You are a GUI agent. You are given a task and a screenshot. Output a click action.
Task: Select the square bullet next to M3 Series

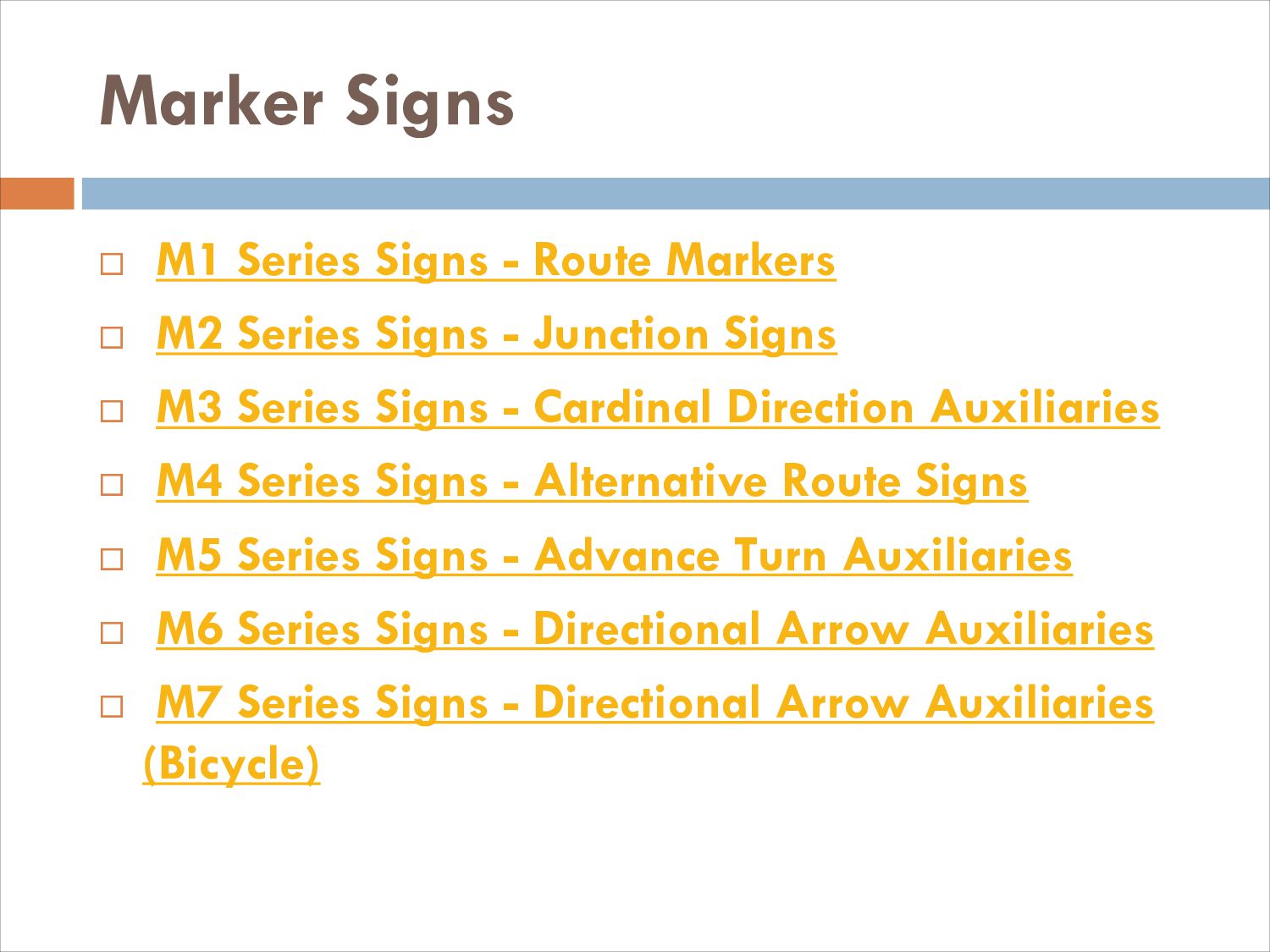pos(112,411)
